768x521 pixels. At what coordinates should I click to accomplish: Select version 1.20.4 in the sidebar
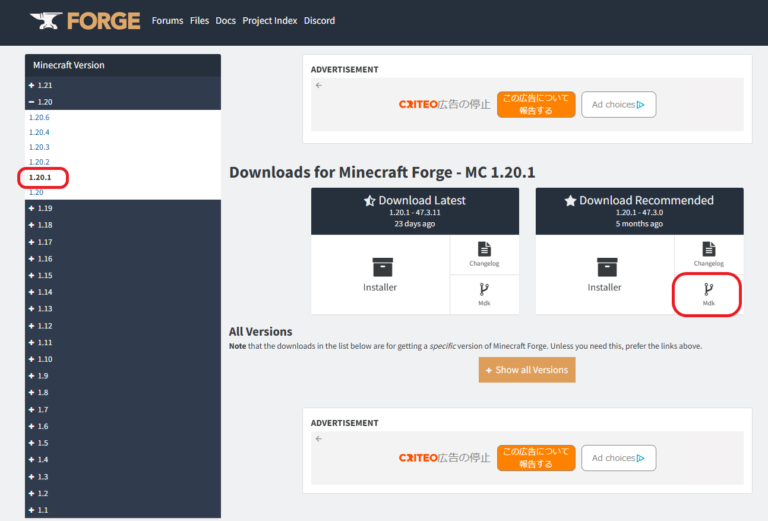[39, 132]
